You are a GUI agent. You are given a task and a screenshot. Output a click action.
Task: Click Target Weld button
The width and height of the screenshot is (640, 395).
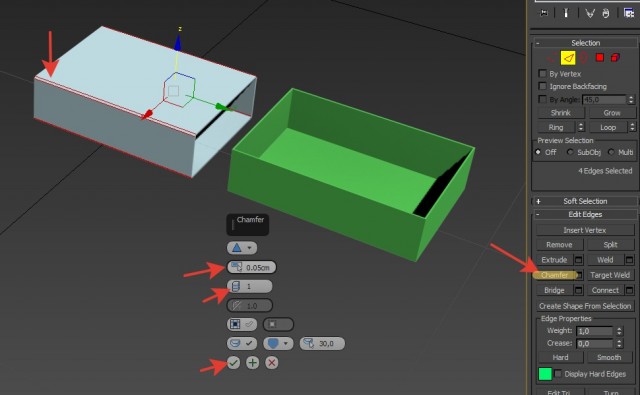tap(610, 275)
